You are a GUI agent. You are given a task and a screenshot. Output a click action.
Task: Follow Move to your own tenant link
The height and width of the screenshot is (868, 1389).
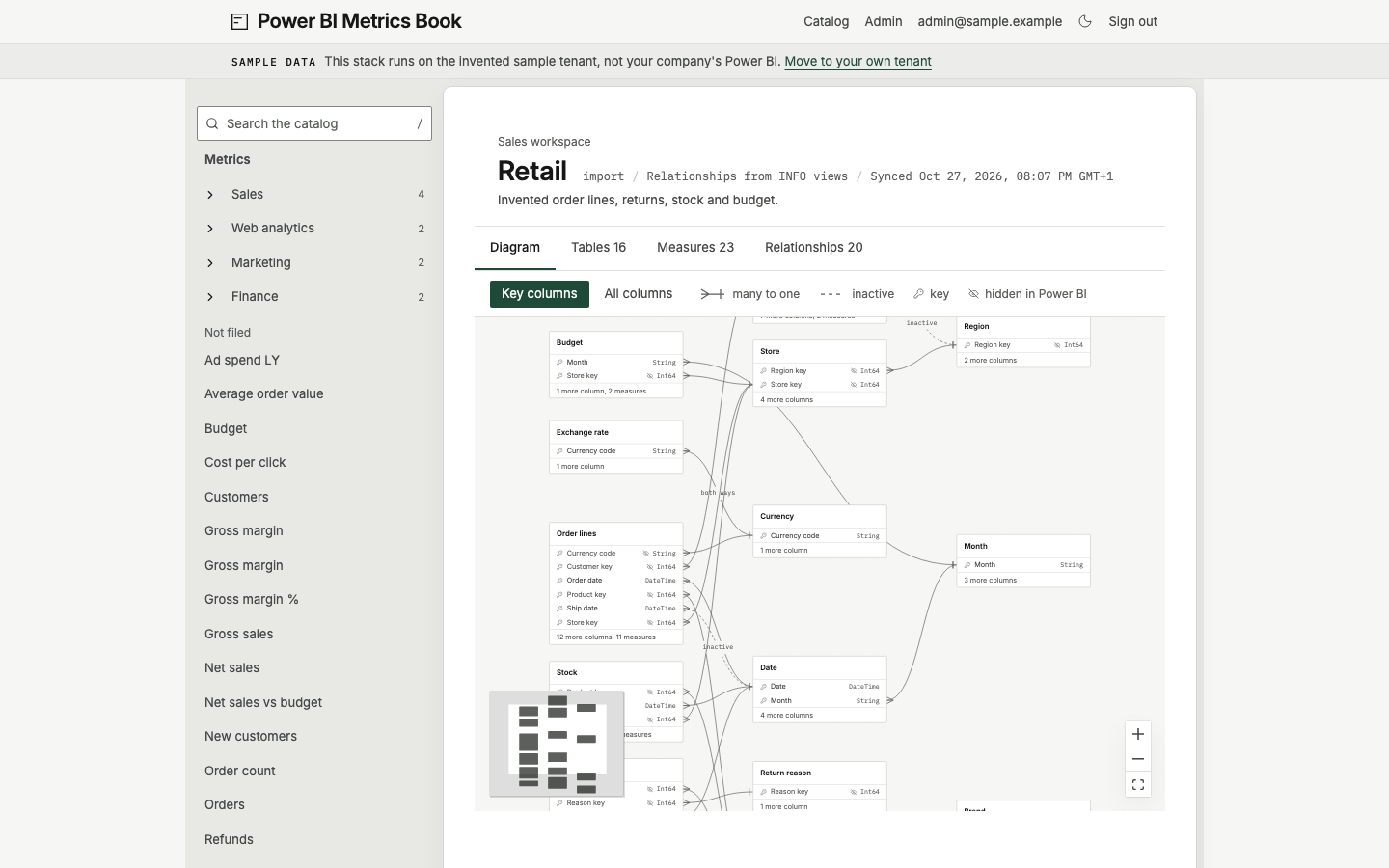click(x=858, y=61)
